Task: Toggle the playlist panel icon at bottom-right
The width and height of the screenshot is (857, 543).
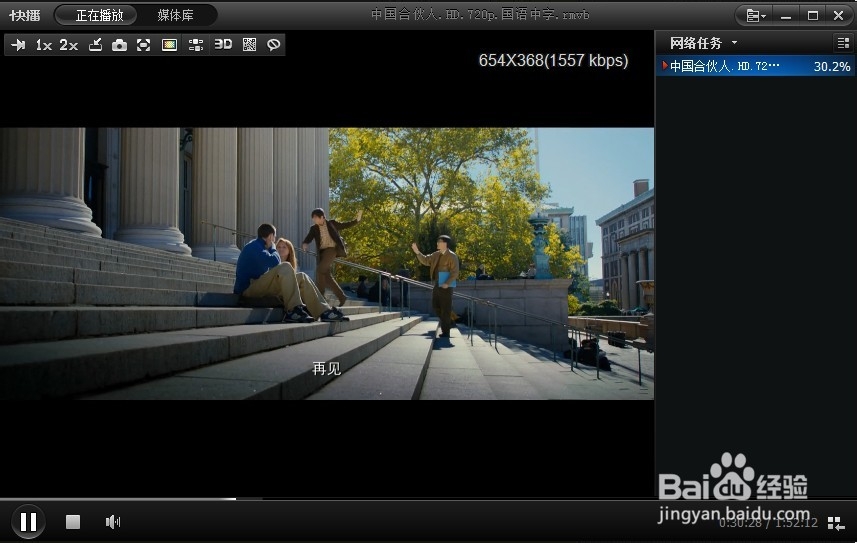Action: click(x=836, y=523)
